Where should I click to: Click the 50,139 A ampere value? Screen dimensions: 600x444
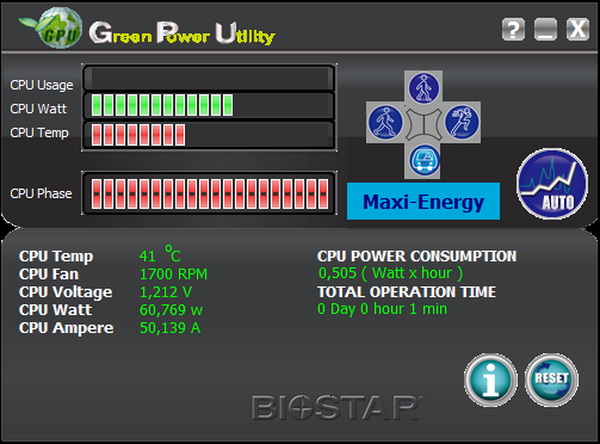[170, 328]
